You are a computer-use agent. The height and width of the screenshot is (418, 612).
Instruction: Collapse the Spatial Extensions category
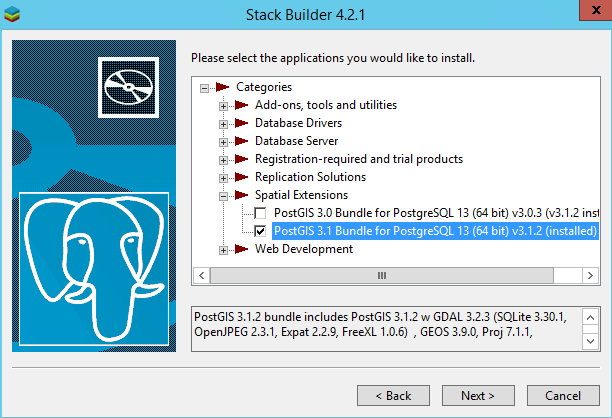(x=223, y=196)
